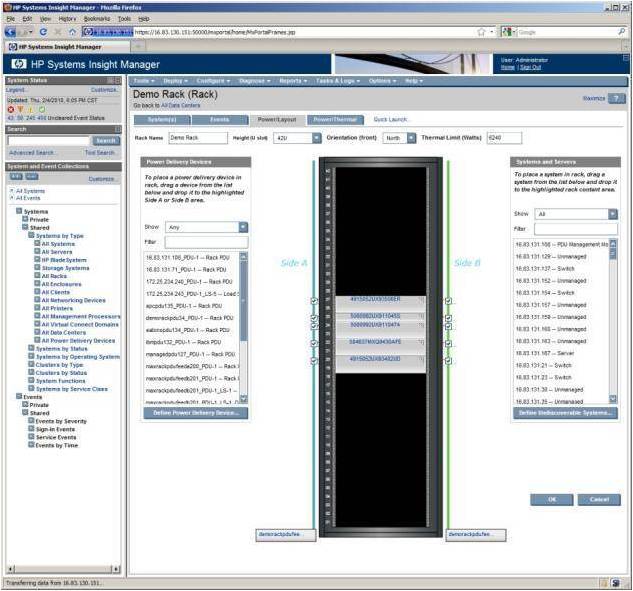Collapse the Systems tree node
Screen dimensions: 633x591
(x=19, y=211)
